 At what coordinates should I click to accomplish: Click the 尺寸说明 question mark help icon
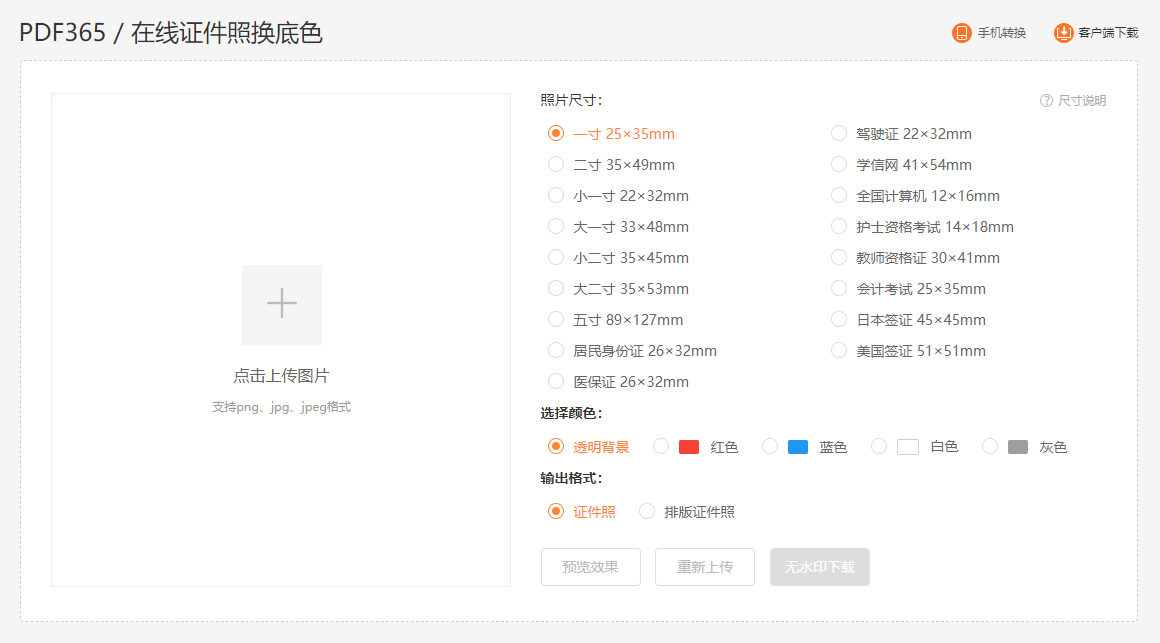[1045, 100]
